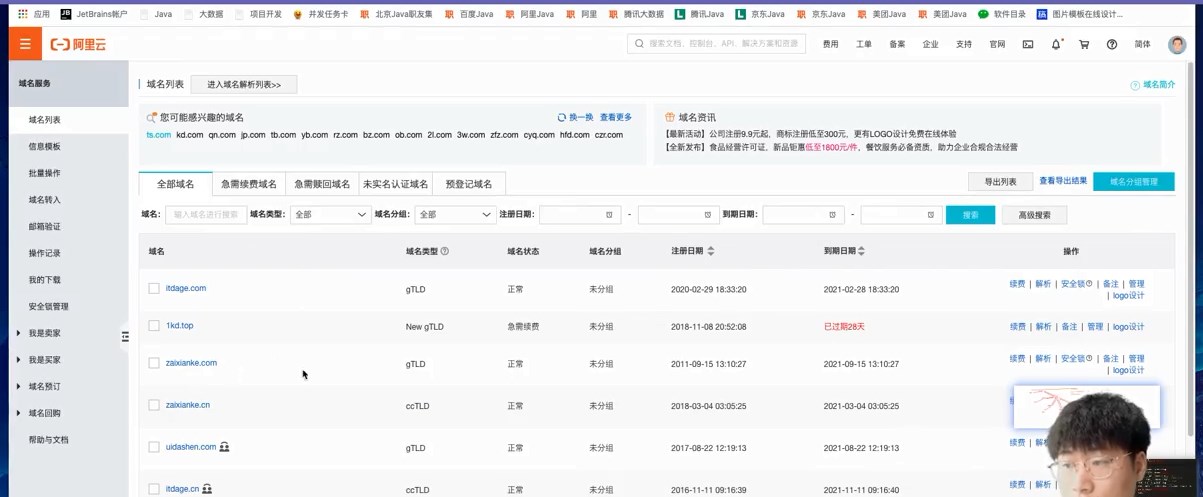The width and height of the screenshot is (1203, 497).
Task: Check the zaixianke.com row checkbox
Action: pos(154,363)
